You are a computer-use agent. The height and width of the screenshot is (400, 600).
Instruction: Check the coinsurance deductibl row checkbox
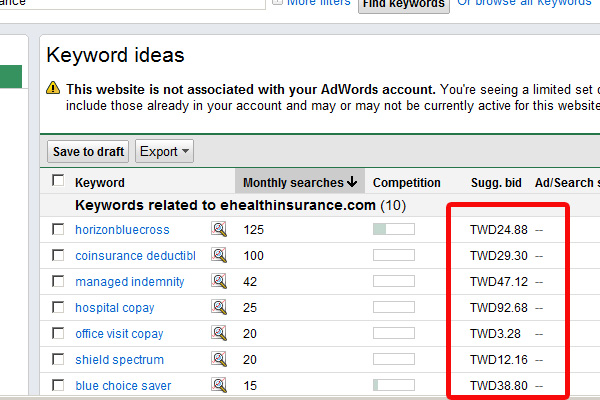pyautogui.click(x=58, y=255)
